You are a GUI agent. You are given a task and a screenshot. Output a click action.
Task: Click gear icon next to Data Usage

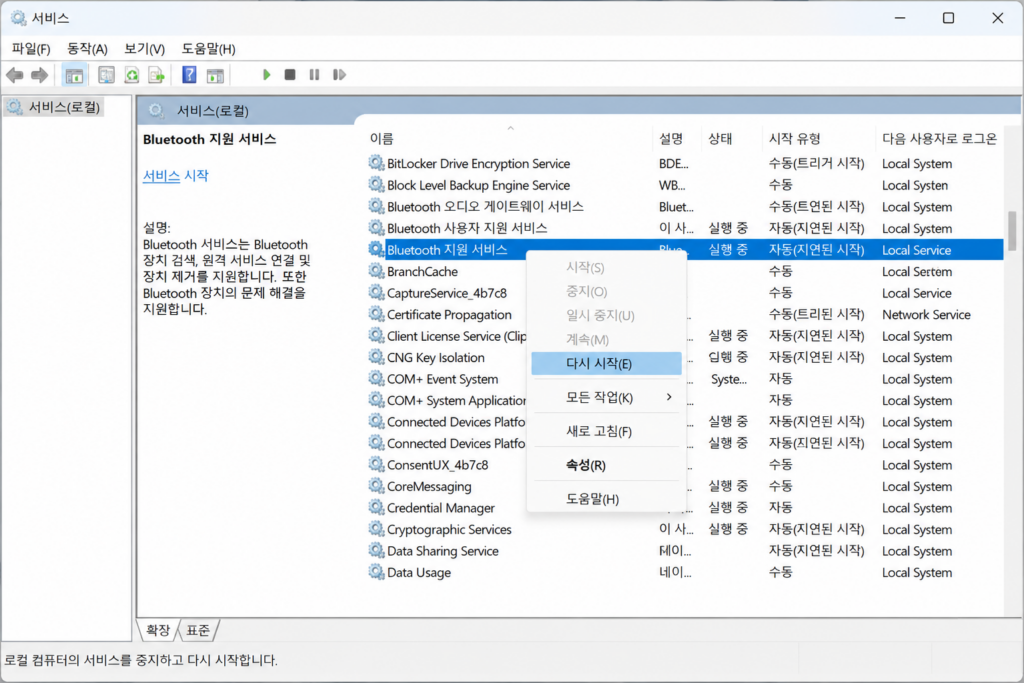click(x=376, y=572)
